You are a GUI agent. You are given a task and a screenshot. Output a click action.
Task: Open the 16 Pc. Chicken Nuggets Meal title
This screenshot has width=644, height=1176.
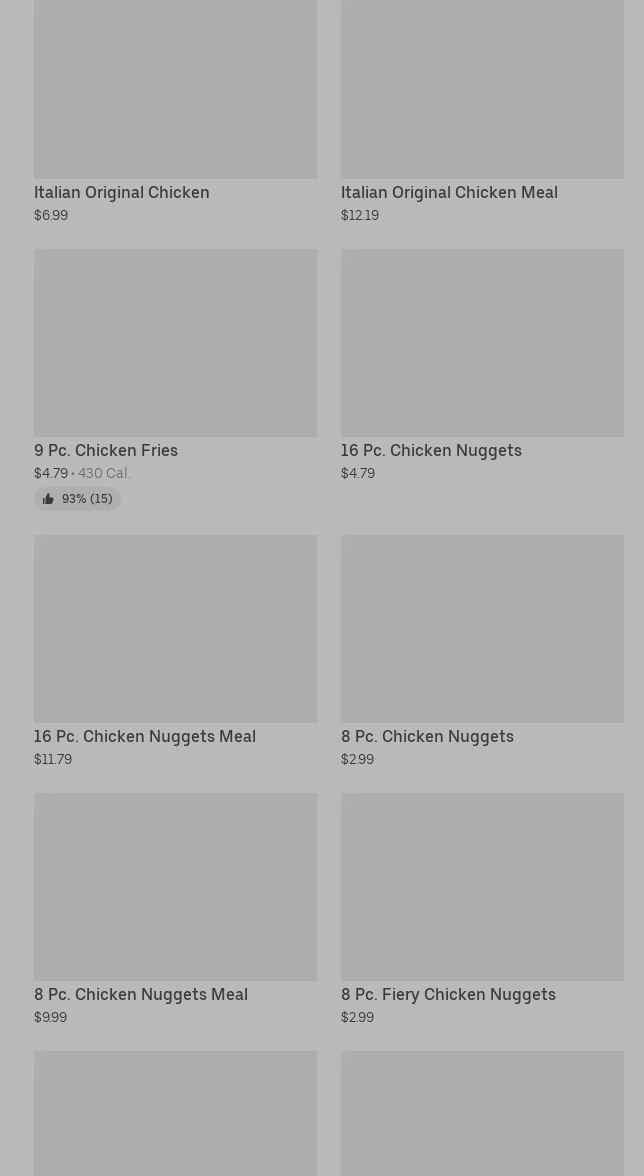(x=145, y=736)
